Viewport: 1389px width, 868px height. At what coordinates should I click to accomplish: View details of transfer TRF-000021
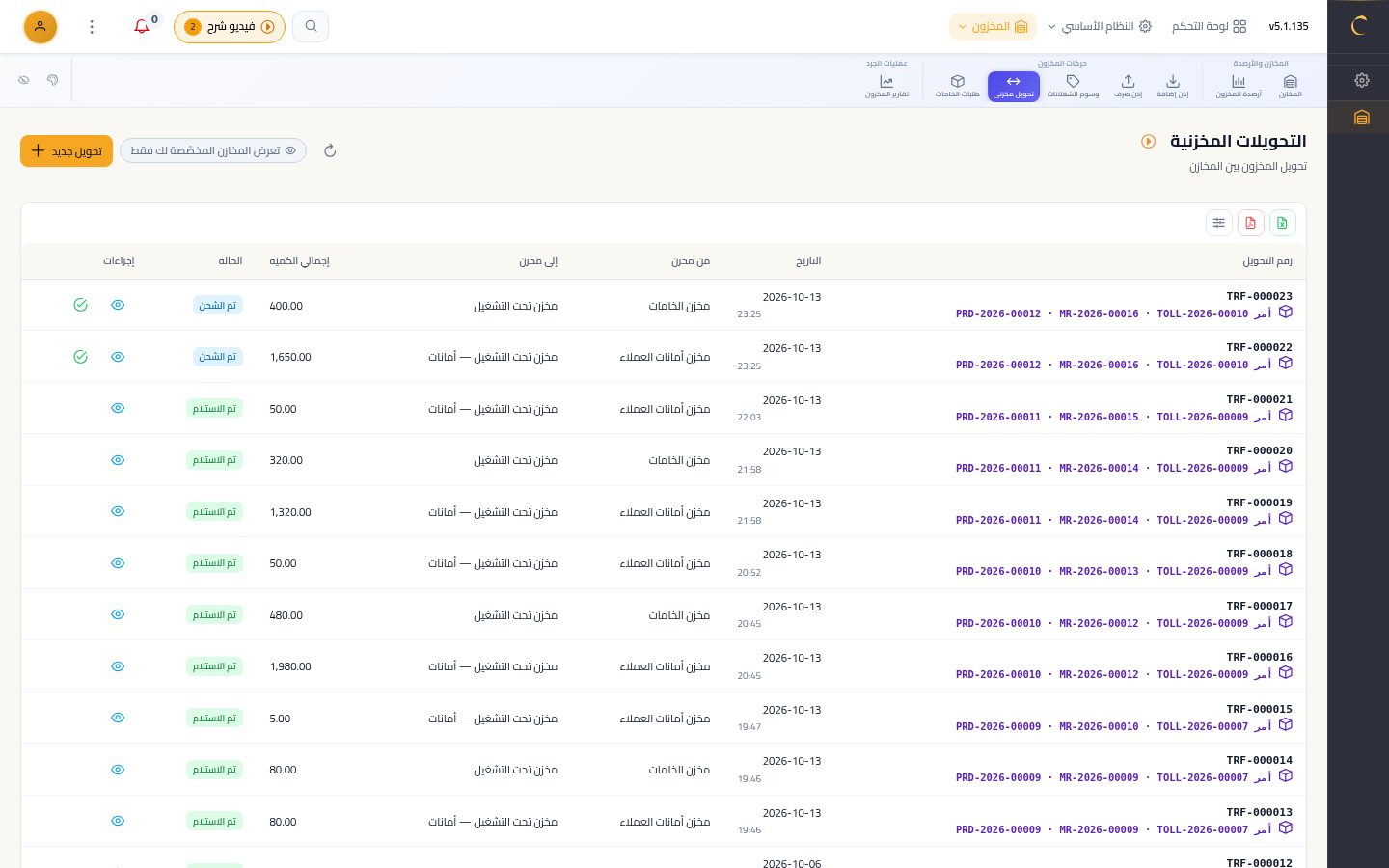118,408
